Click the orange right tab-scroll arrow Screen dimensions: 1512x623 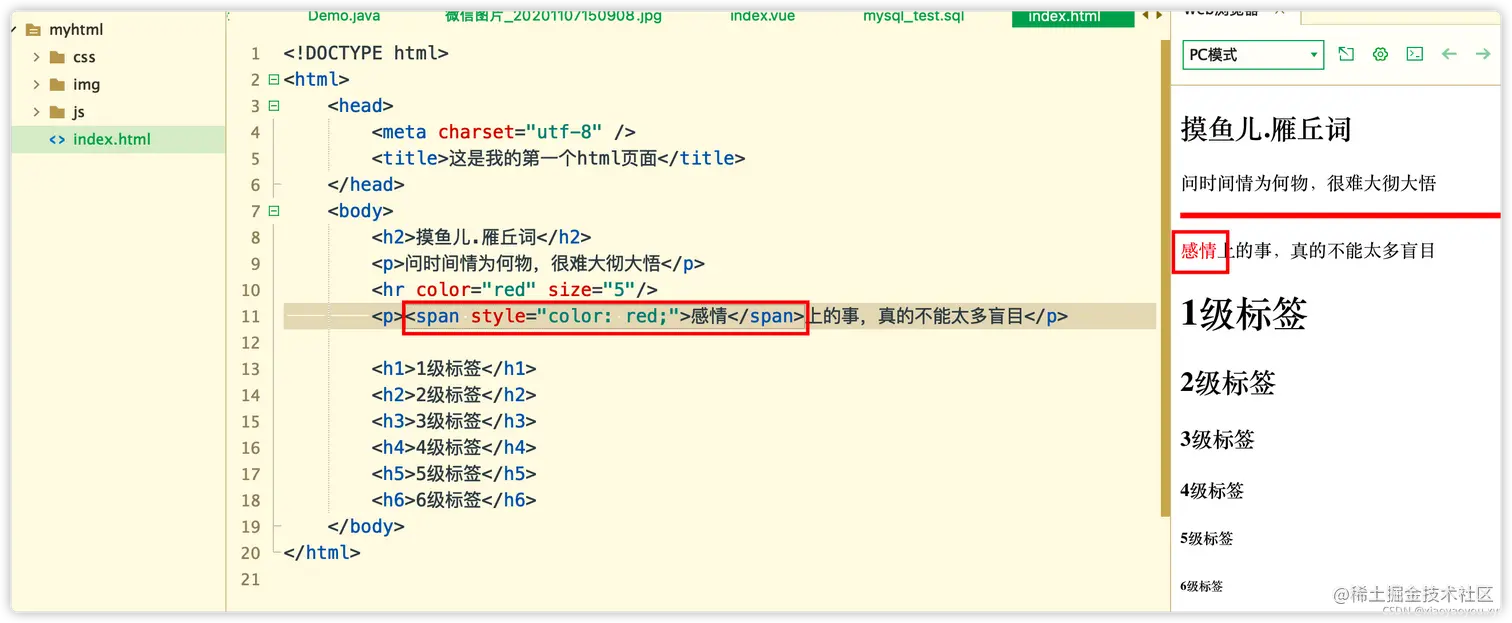pyautogui.click(x=1159, y=15)
